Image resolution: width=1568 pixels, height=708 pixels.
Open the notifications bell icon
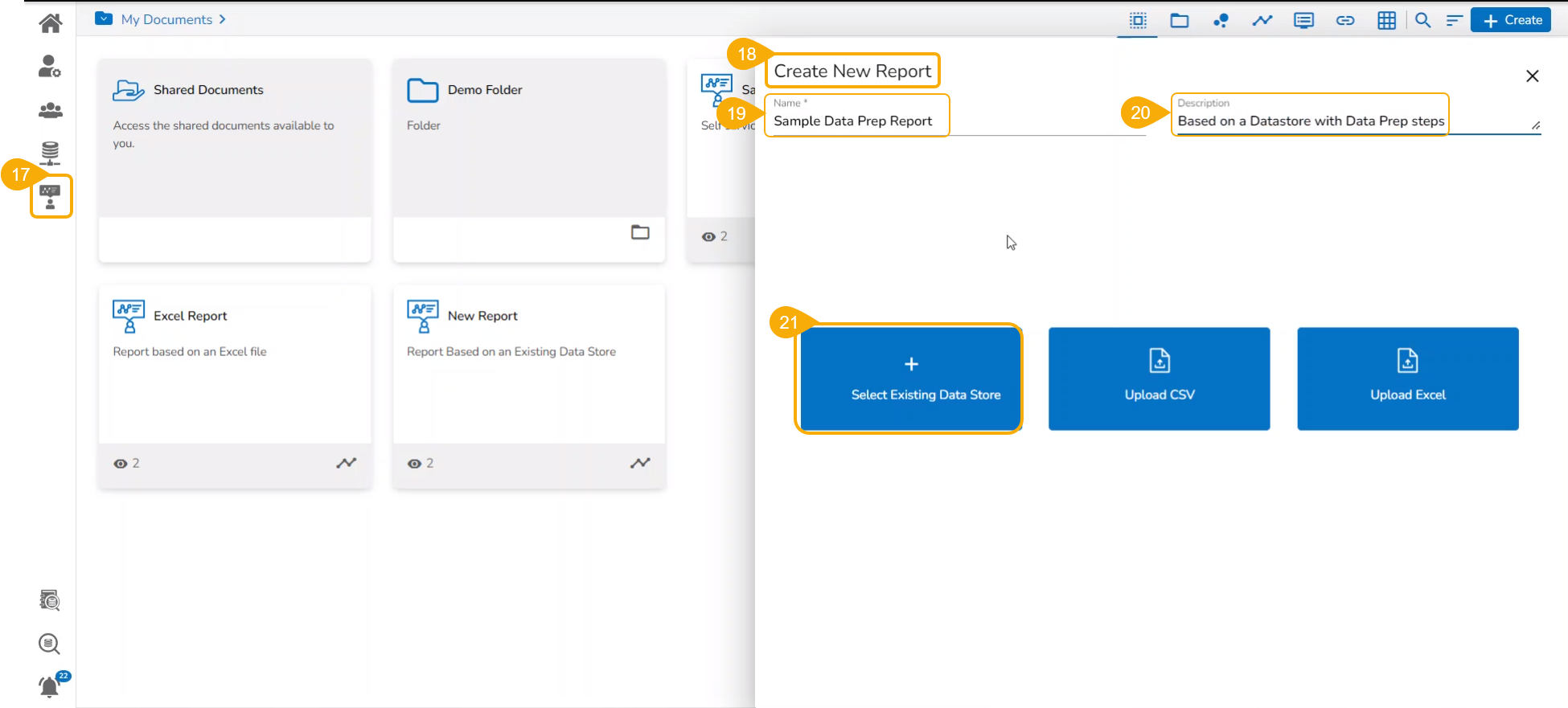pyautogui.click(x=50, y=686)
